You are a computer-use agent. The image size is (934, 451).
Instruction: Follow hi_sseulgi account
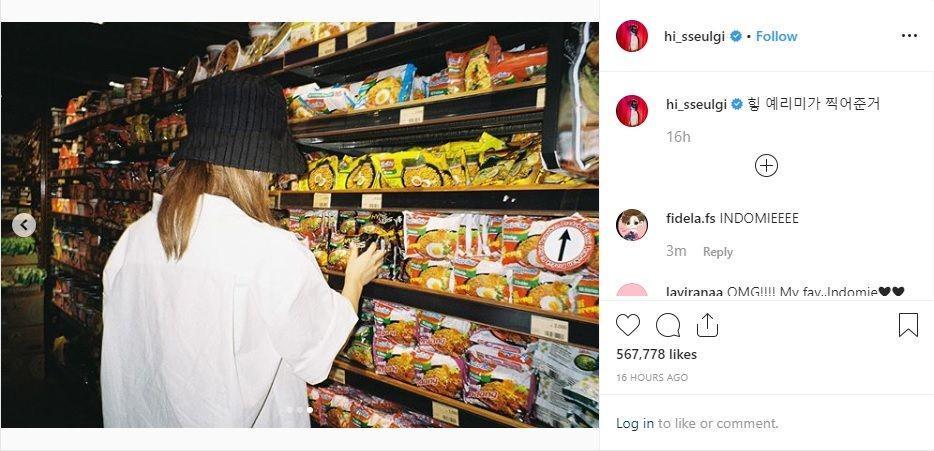click(x=776, y=36)
